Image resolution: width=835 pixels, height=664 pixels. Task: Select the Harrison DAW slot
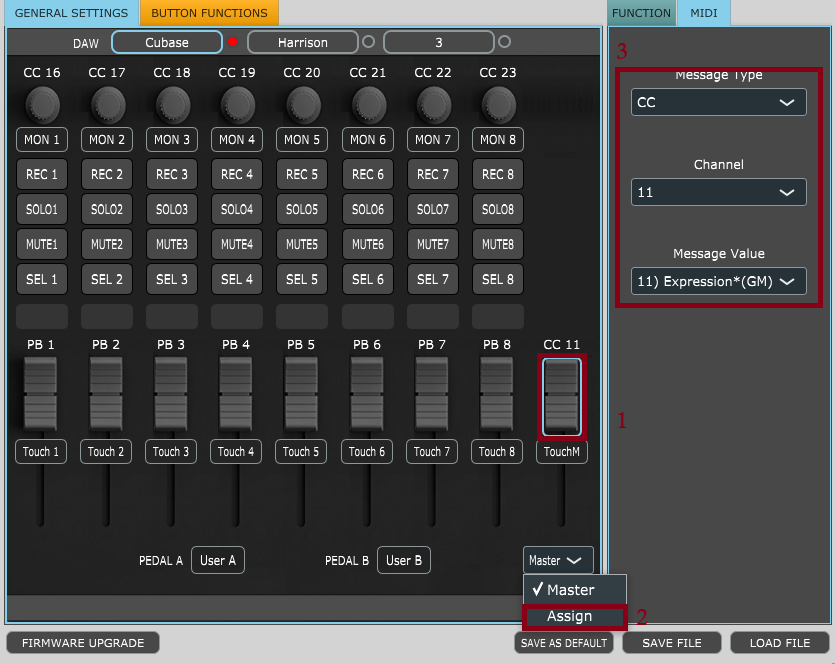pos(302,42)
